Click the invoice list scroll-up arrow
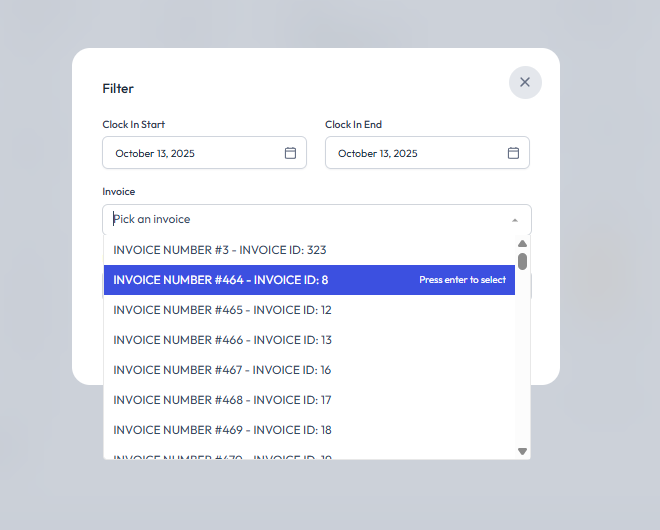 pos(522,243)
